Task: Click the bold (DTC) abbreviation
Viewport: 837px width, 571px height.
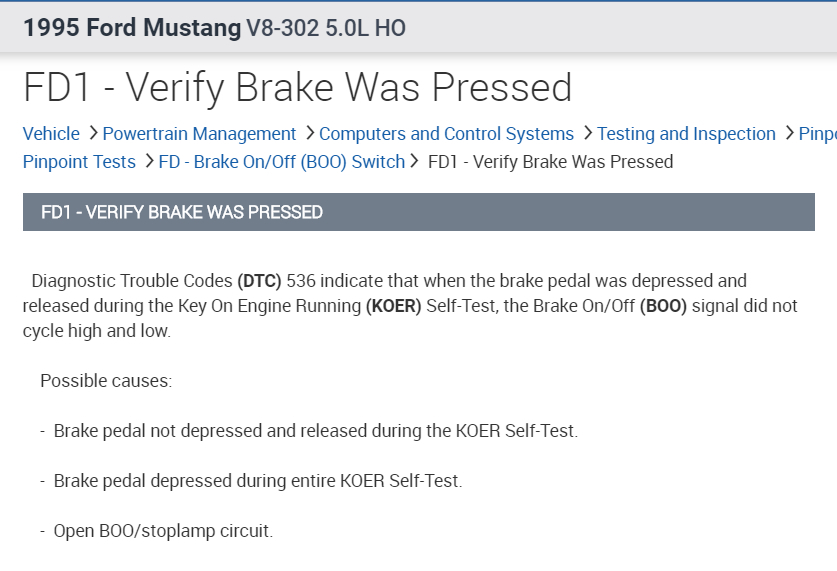Action: pyautogui.click(x=258, y=281)
